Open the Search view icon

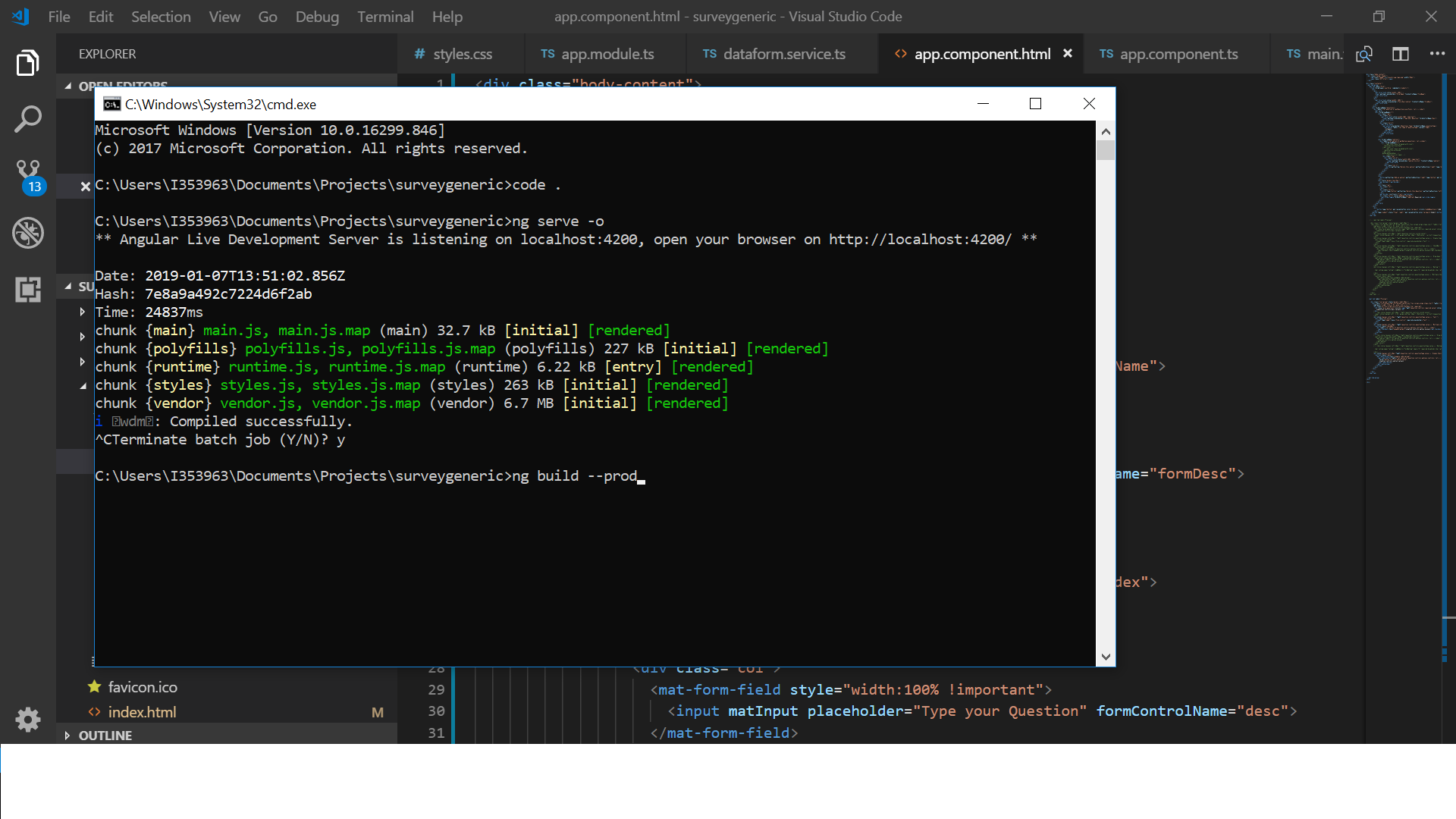coord(28,119)
